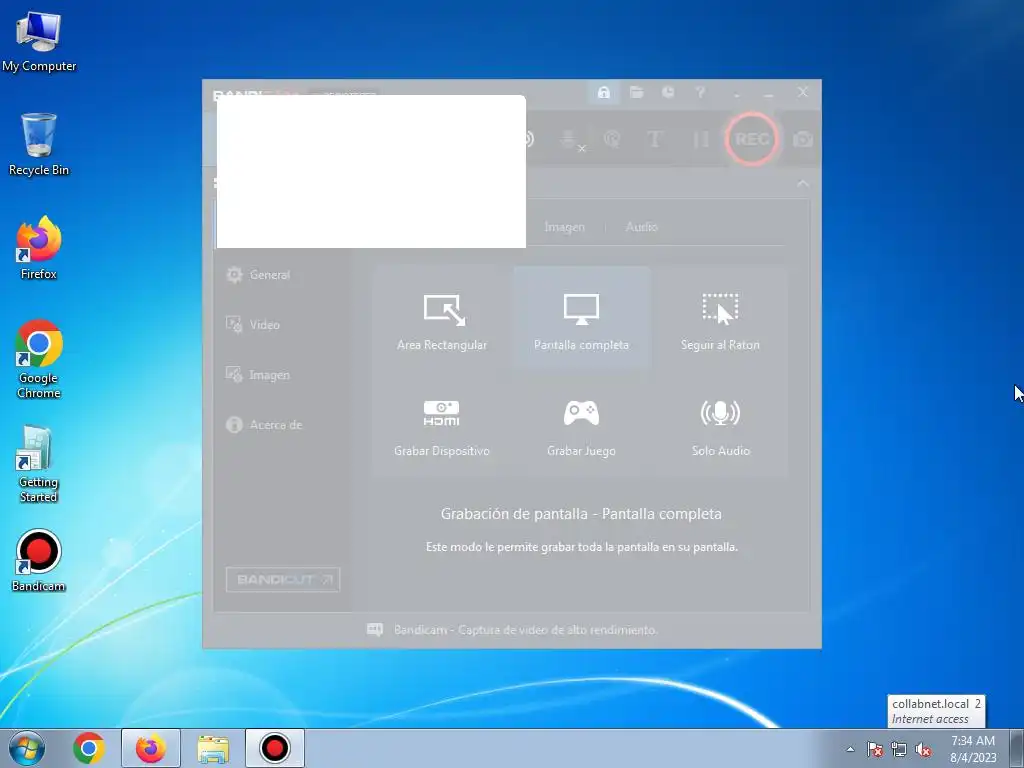Click Chrome icon in the taskbar

(x=89, y=748)
